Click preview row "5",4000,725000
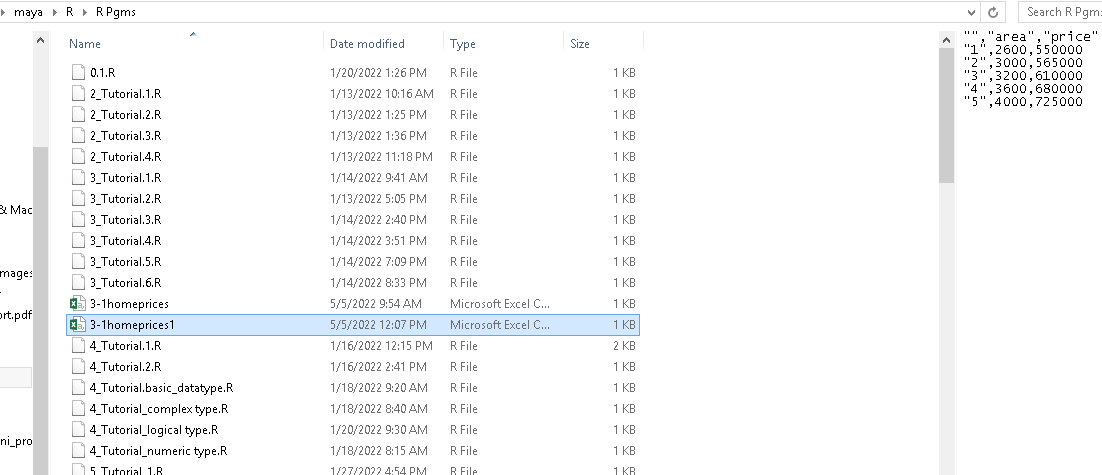Screen dimensions: 1102x475 coord(1023,102)
